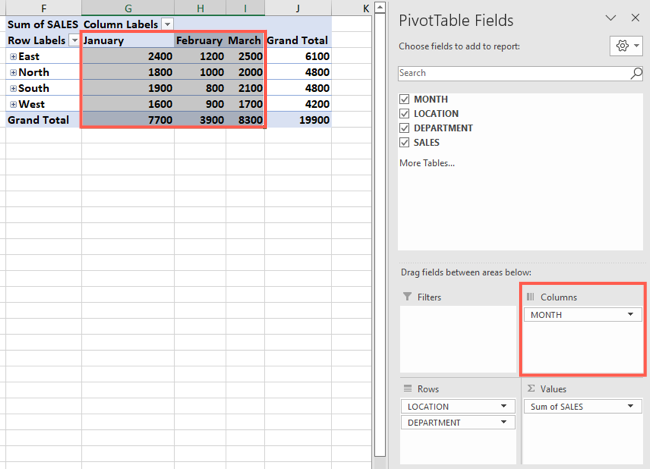This screenshot has width=650, height=469.
Task: Open the MONTH field dropdown in Columns area
Action: point(630,314)
